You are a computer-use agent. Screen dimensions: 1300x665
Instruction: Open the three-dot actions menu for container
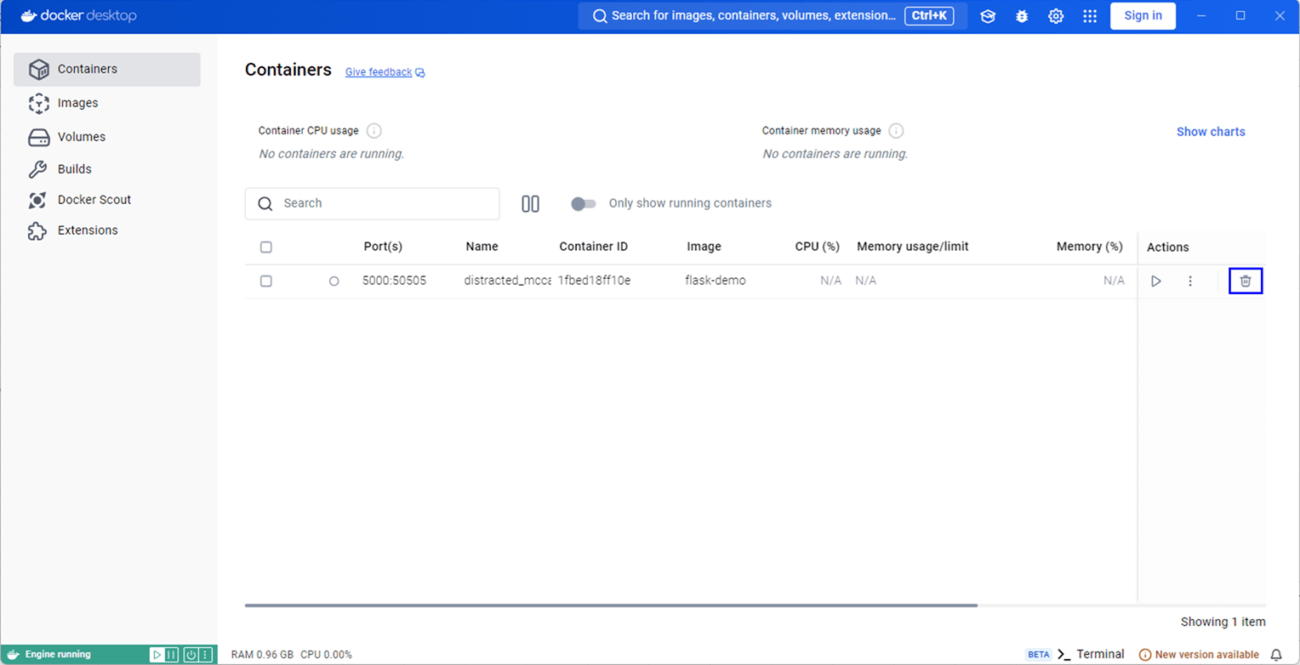[x=1190, y=281]
